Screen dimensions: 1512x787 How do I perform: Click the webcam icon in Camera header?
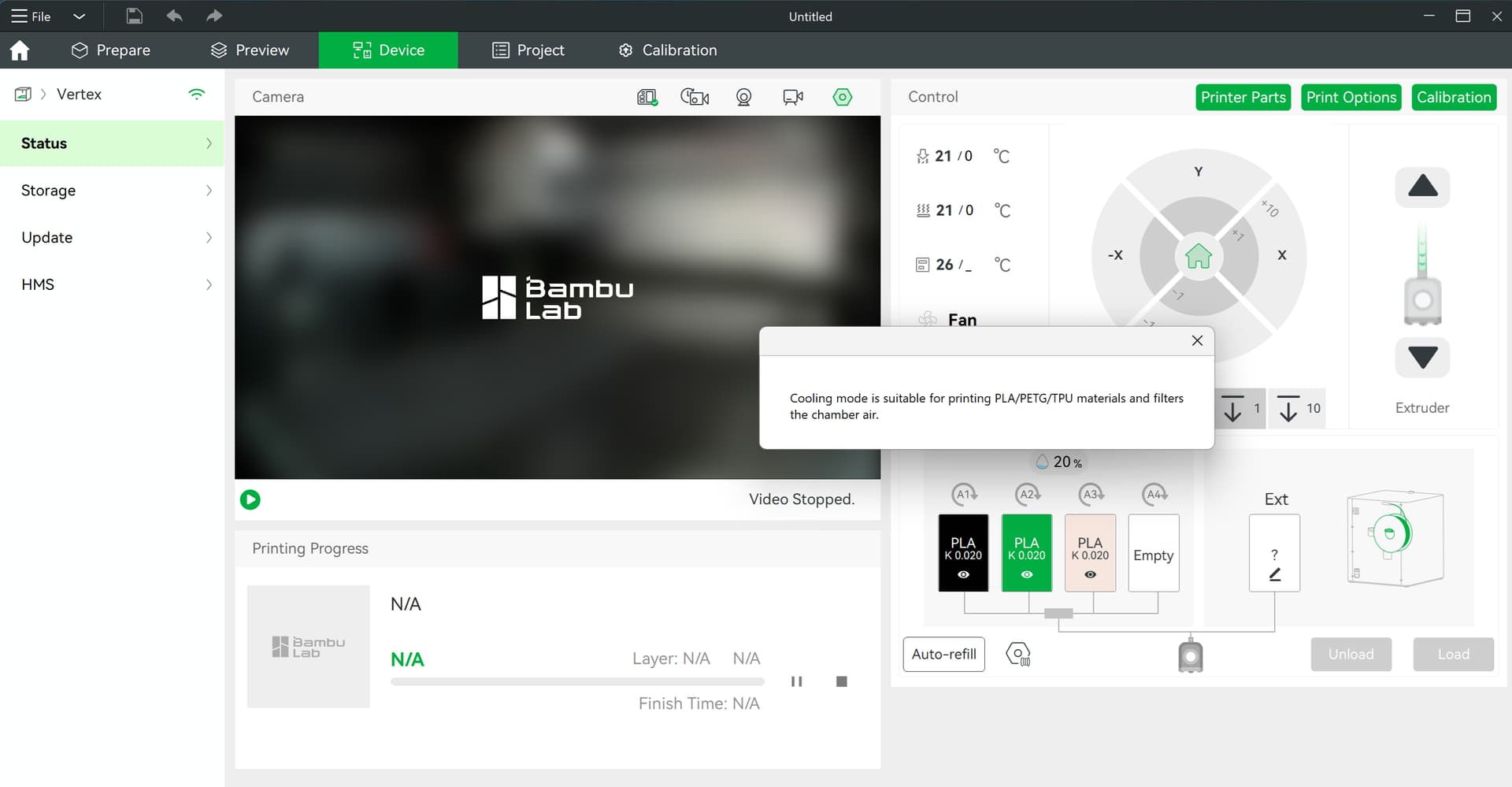click(743, 97)
